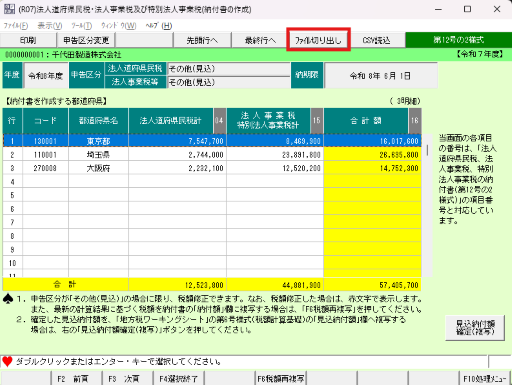This screenshot has width=512, height=385.
Task: Click code cell 130001
Action: point(45,141)
